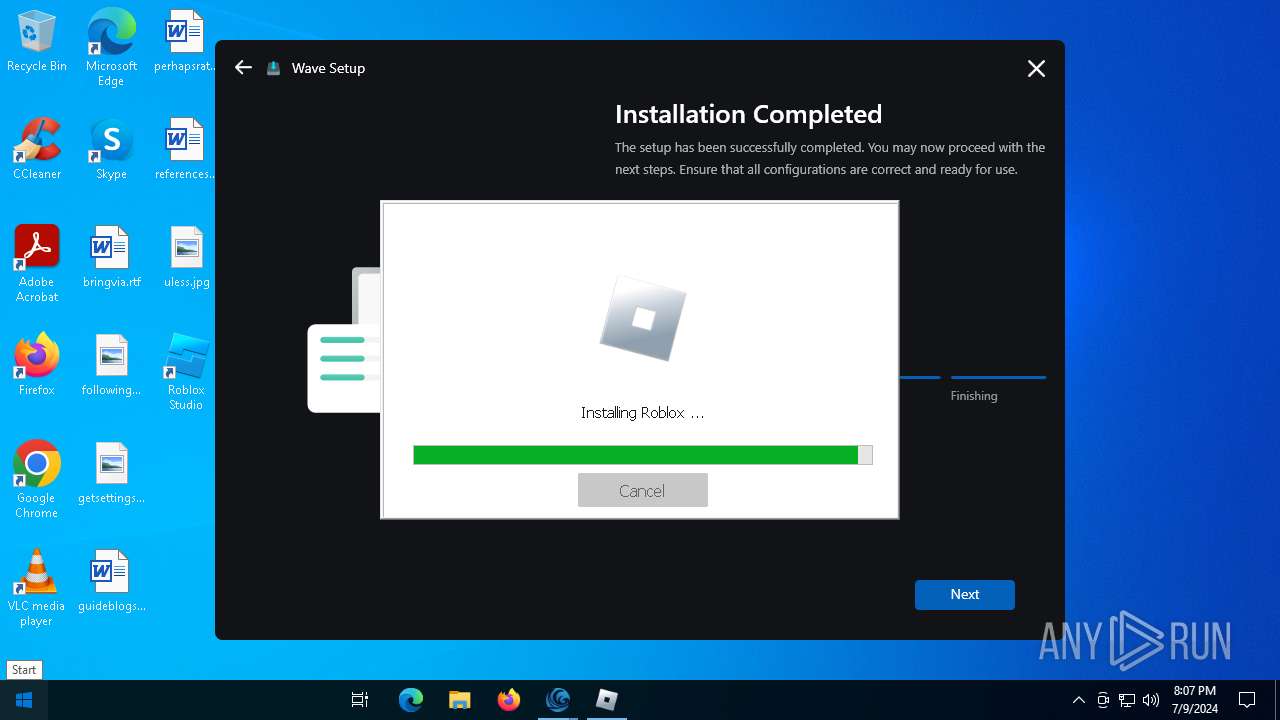Open Skype desktop shortcut

tap(111, 150)
